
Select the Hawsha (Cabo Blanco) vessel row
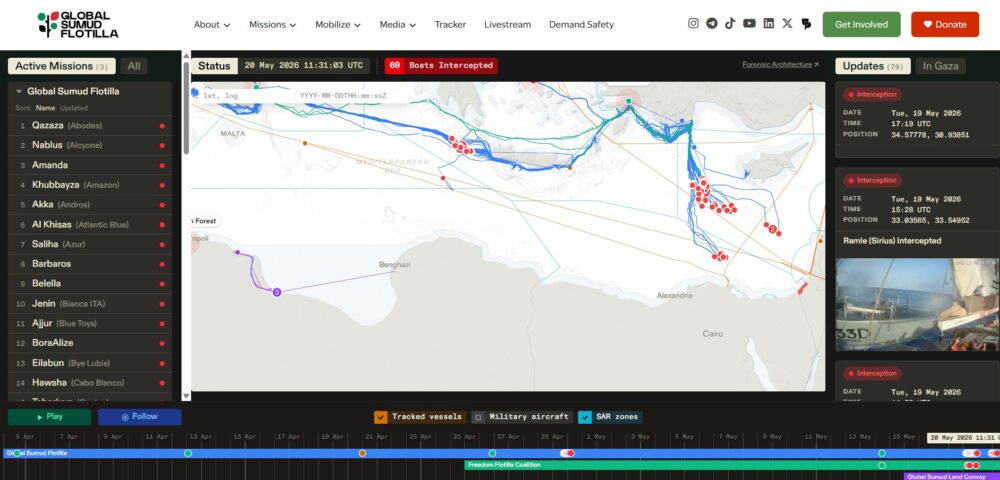pyautogui.click(x=90, y=382)
